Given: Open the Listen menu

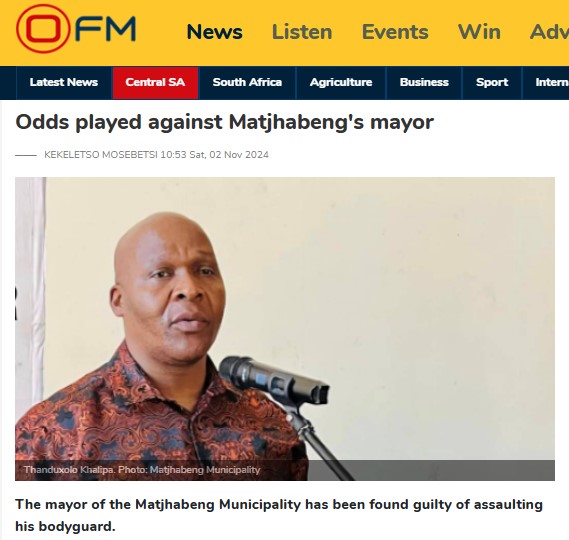Looking at the screenshot, I should 302,32.
